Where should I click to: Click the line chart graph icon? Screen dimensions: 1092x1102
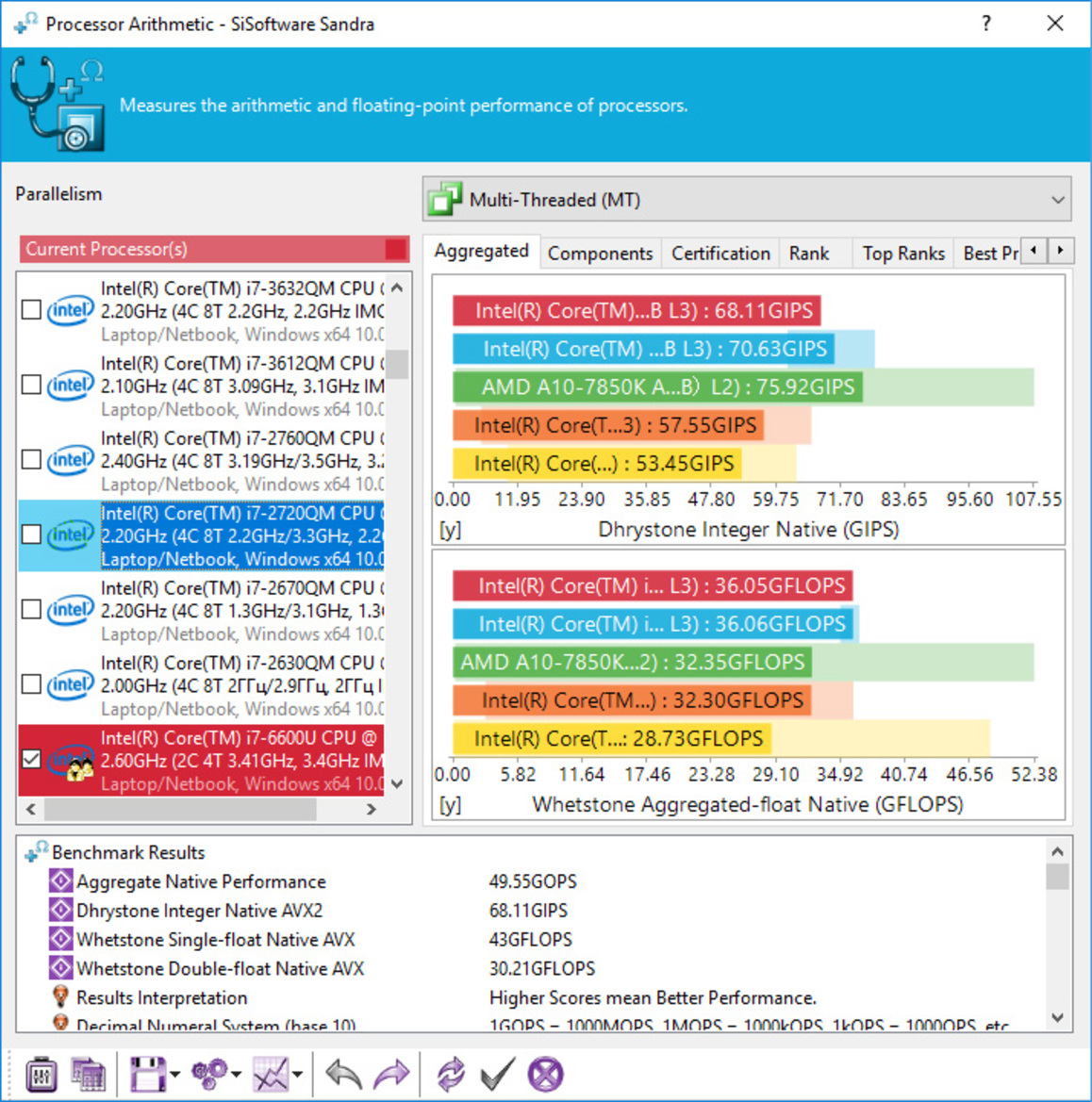(271, 1075)
